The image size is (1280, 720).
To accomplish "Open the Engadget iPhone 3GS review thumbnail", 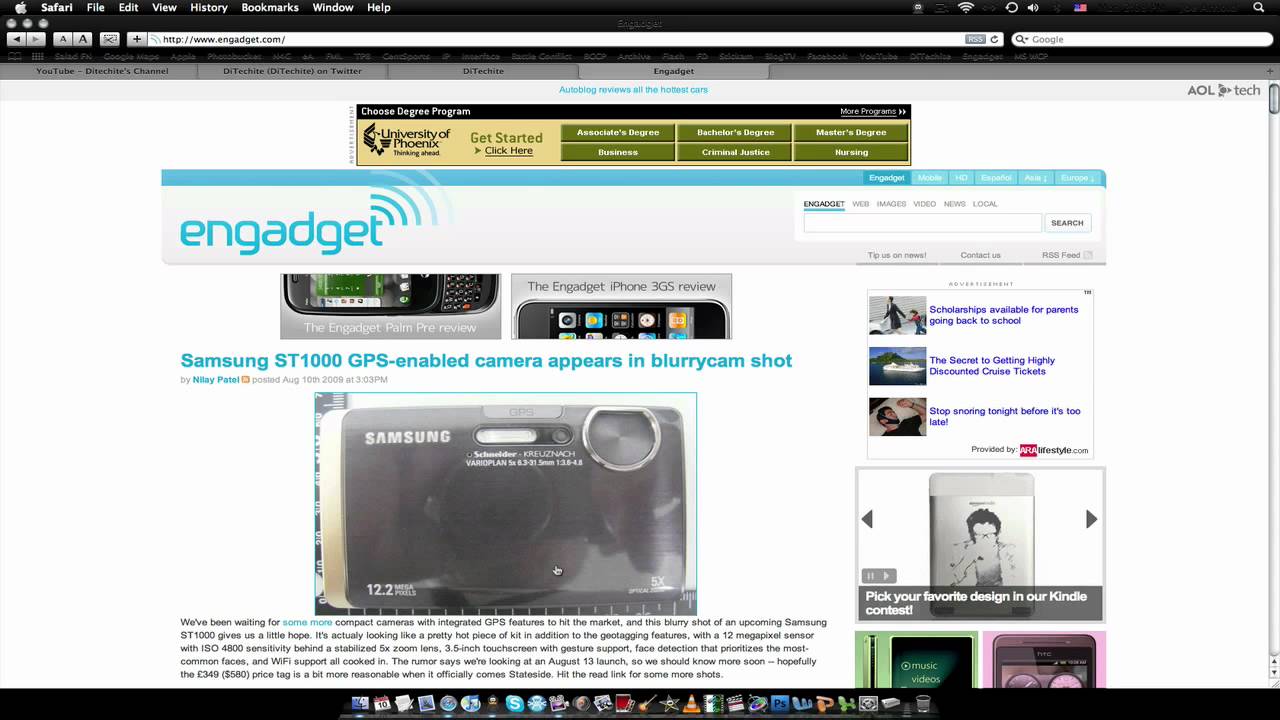I will tap(621, 306).
